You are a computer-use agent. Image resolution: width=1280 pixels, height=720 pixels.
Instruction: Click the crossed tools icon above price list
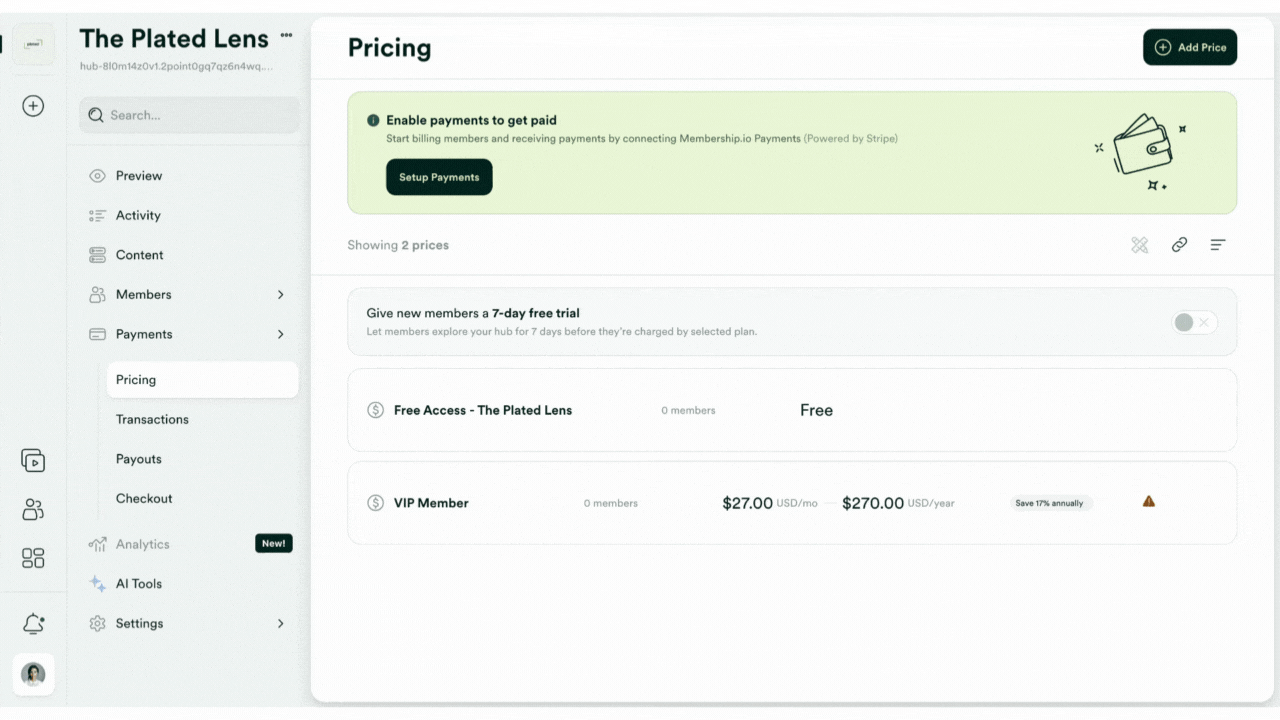[1139, 245]
